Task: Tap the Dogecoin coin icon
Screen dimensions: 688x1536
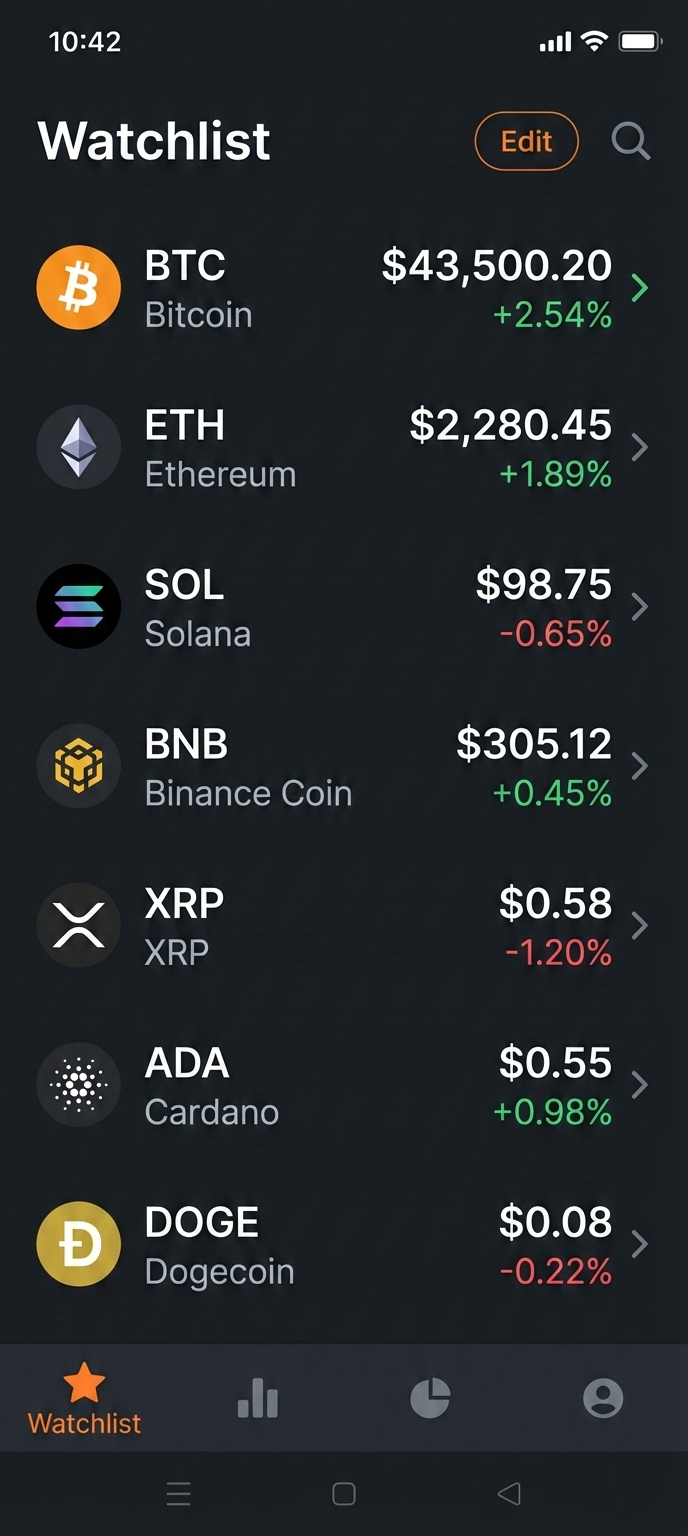Action: tap(78, 1244)
